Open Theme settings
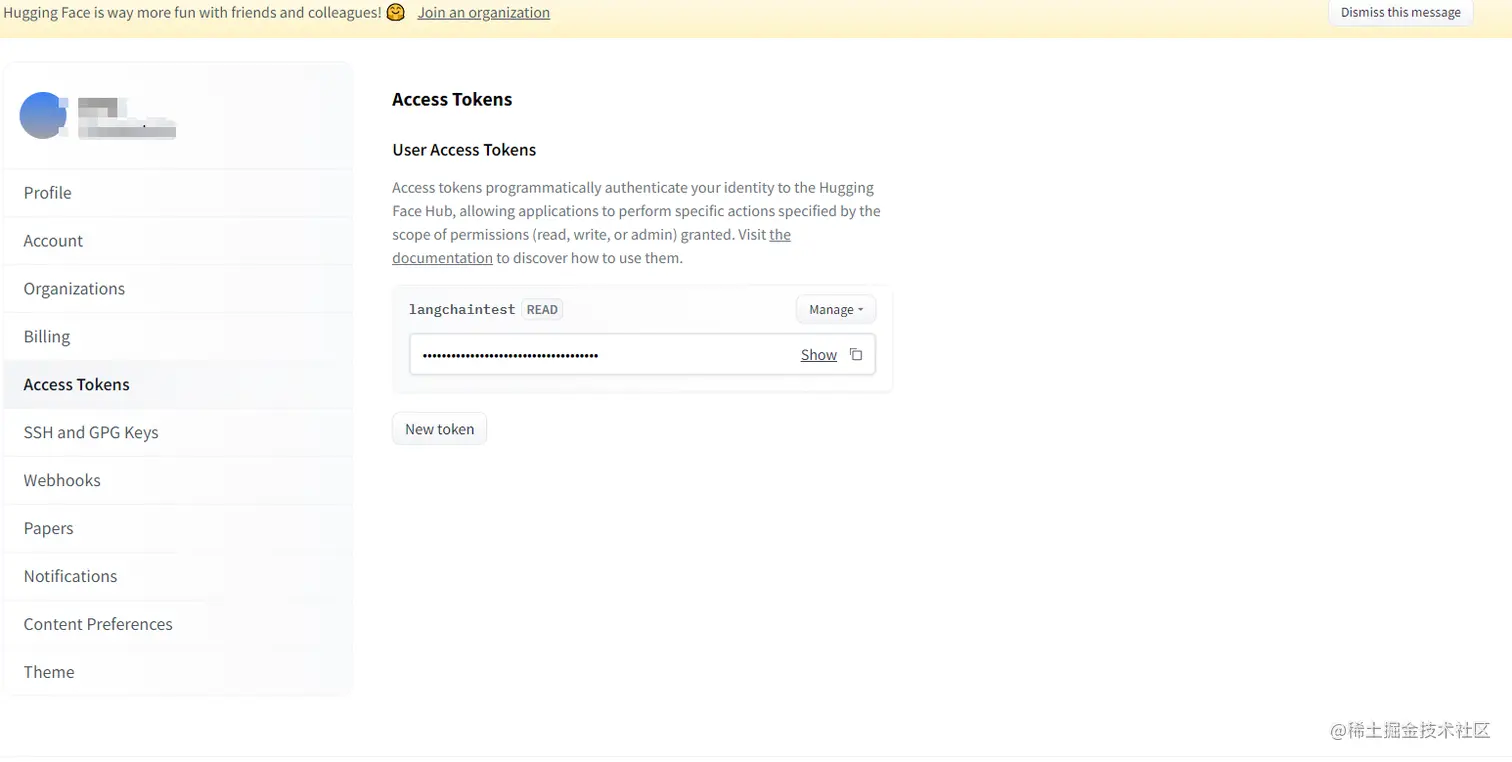This screenshot has height=762, width=1512. [49, 673]
